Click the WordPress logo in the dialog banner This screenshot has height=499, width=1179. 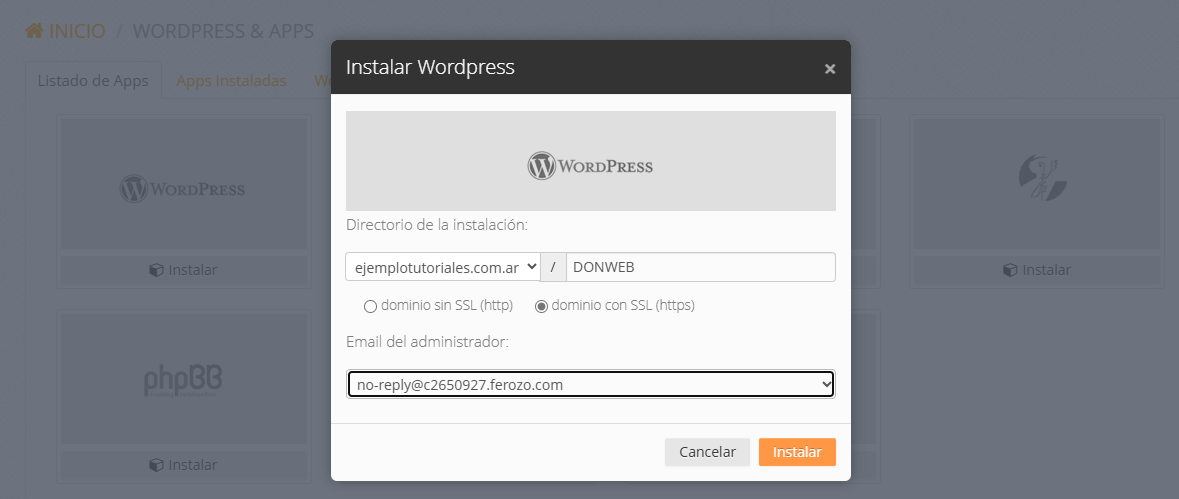[590, 165]
